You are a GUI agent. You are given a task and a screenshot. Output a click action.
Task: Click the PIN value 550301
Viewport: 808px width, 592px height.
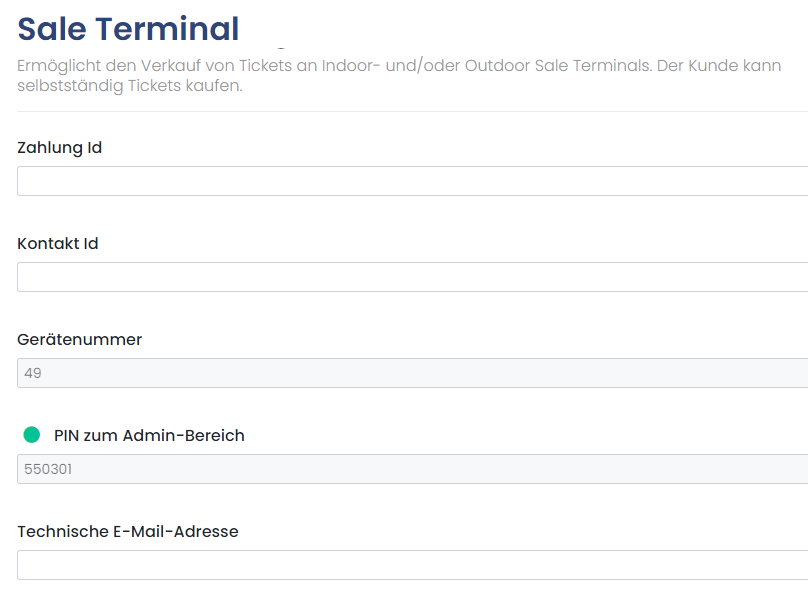point(48,469)
